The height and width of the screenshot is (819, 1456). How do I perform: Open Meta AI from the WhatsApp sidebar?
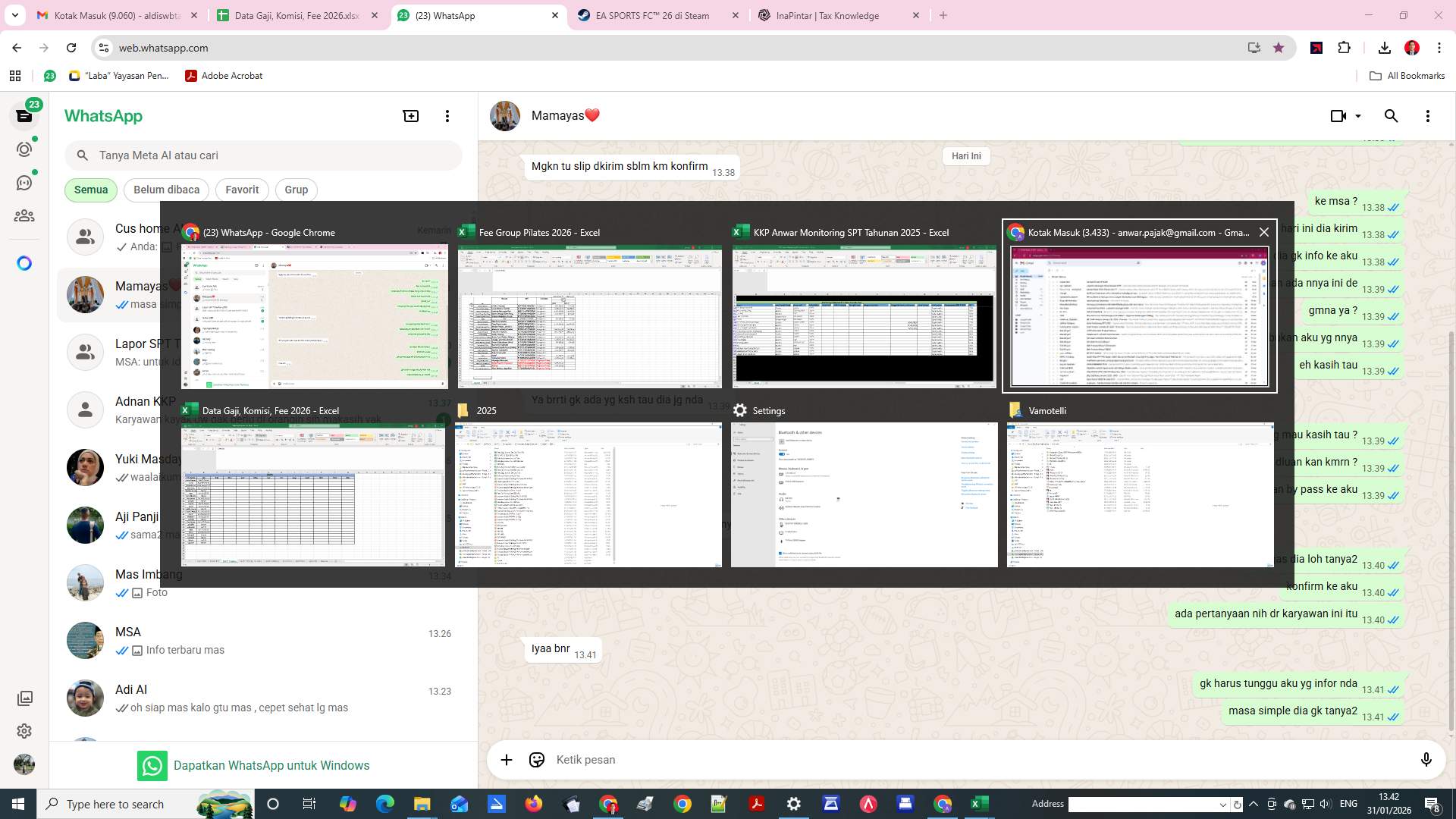tap(25, 263)
